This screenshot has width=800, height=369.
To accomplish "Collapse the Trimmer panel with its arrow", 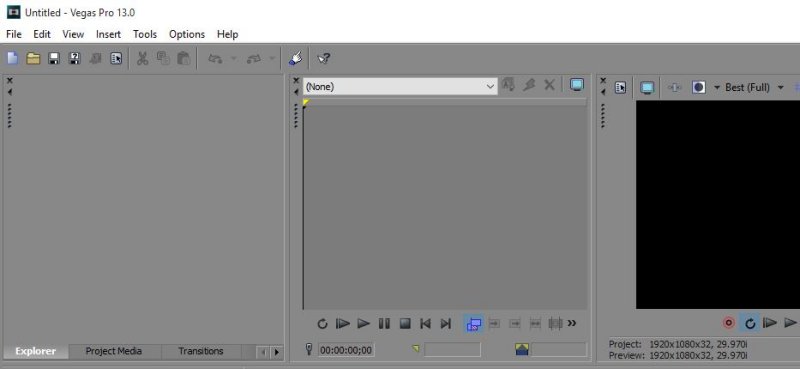I will (x=296, y=92).
